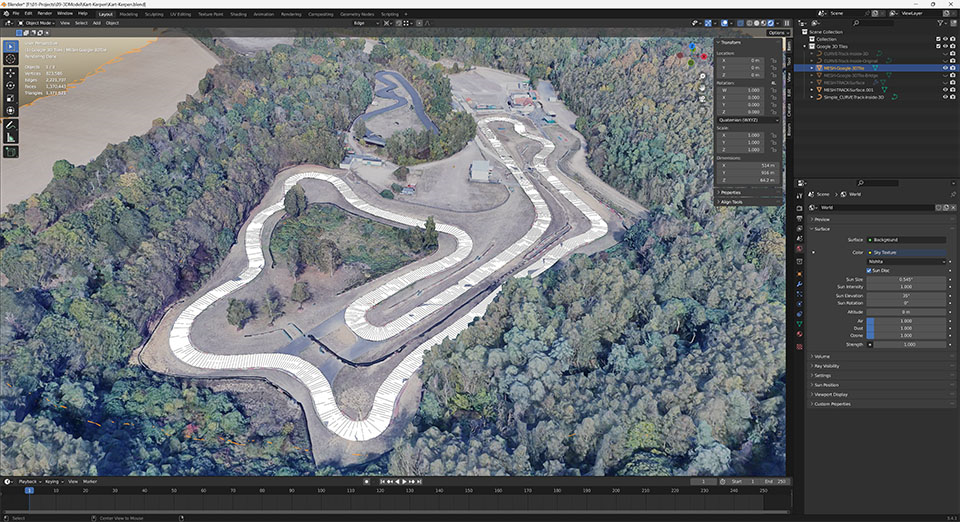Hide Simple_CURVE-Track-inside-3D via eye icon

[x=945, y=97]
